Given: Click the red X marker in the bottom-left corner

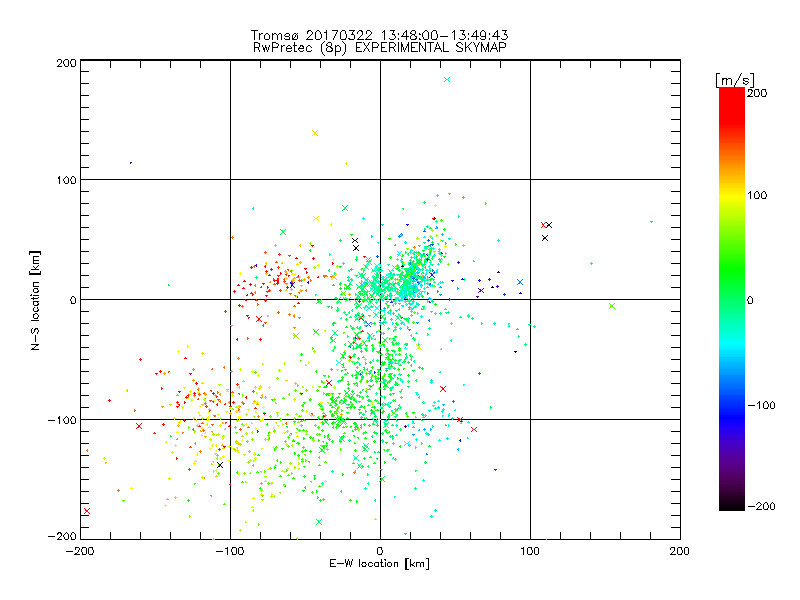Looking at the screenshot, I should (87, 511).
